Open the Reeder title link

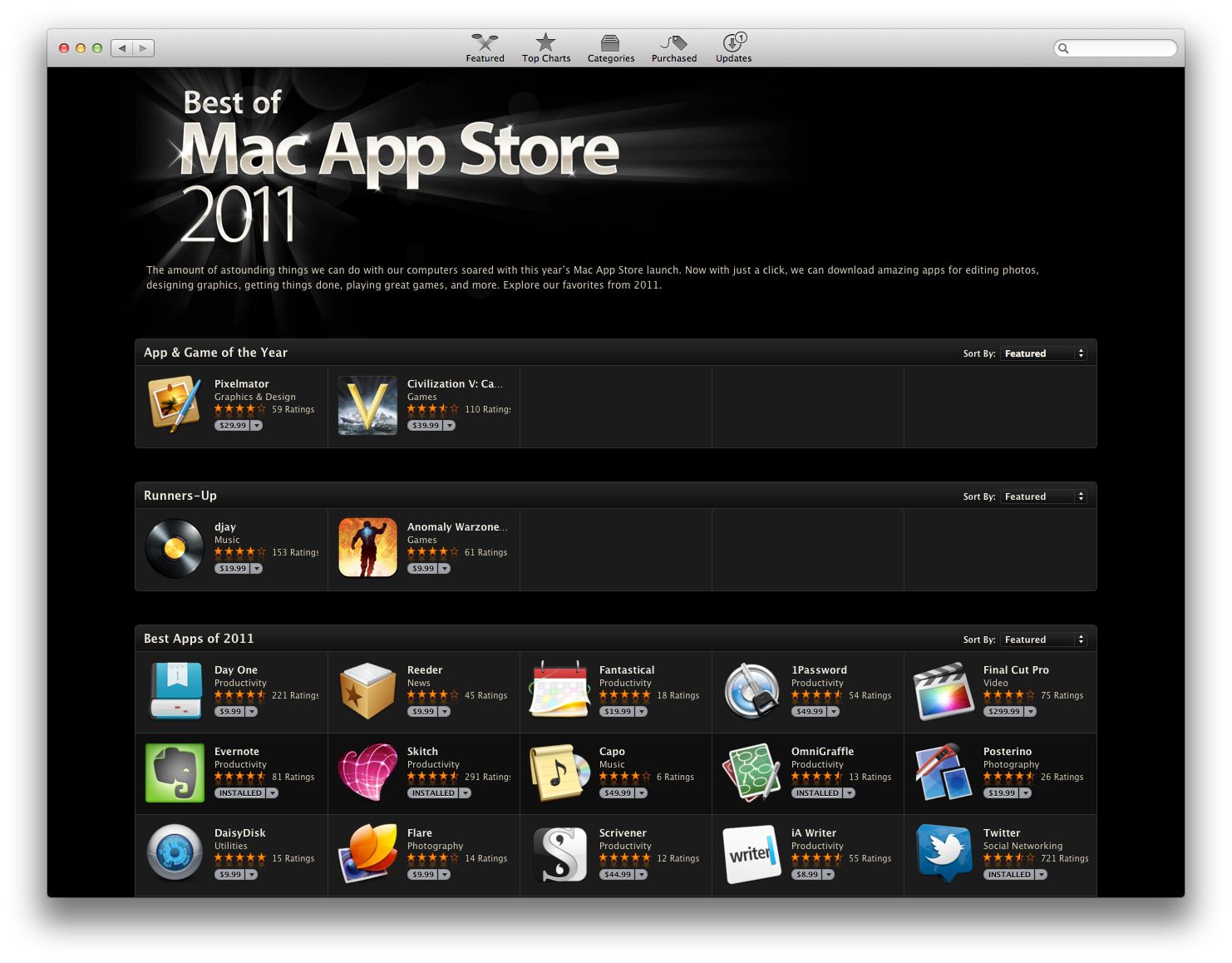[x=425, y=670]
